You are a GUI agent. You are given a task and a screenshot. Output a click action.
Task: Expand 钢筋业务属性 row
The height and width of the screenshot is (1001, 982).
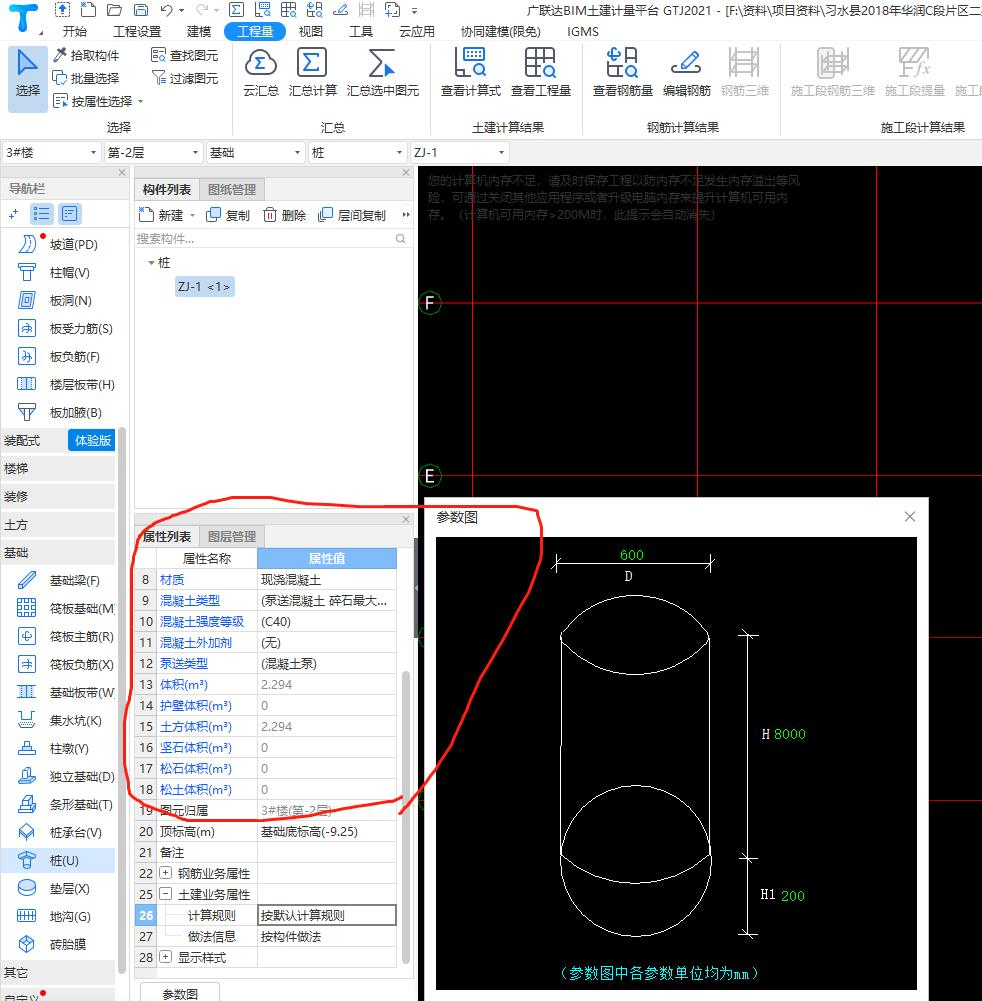pos(165,873)
